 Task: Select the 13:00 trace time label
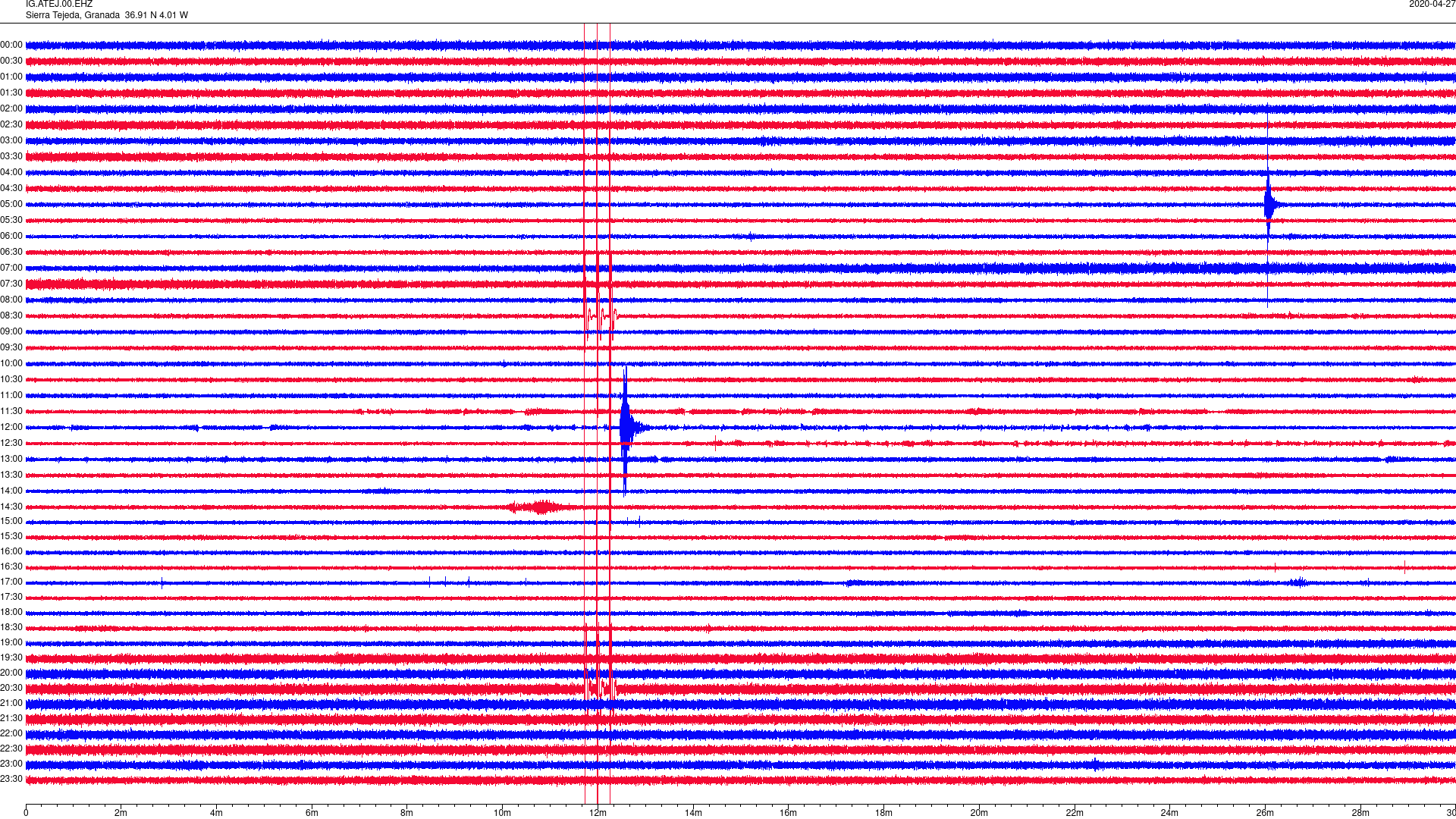point(11,460)
